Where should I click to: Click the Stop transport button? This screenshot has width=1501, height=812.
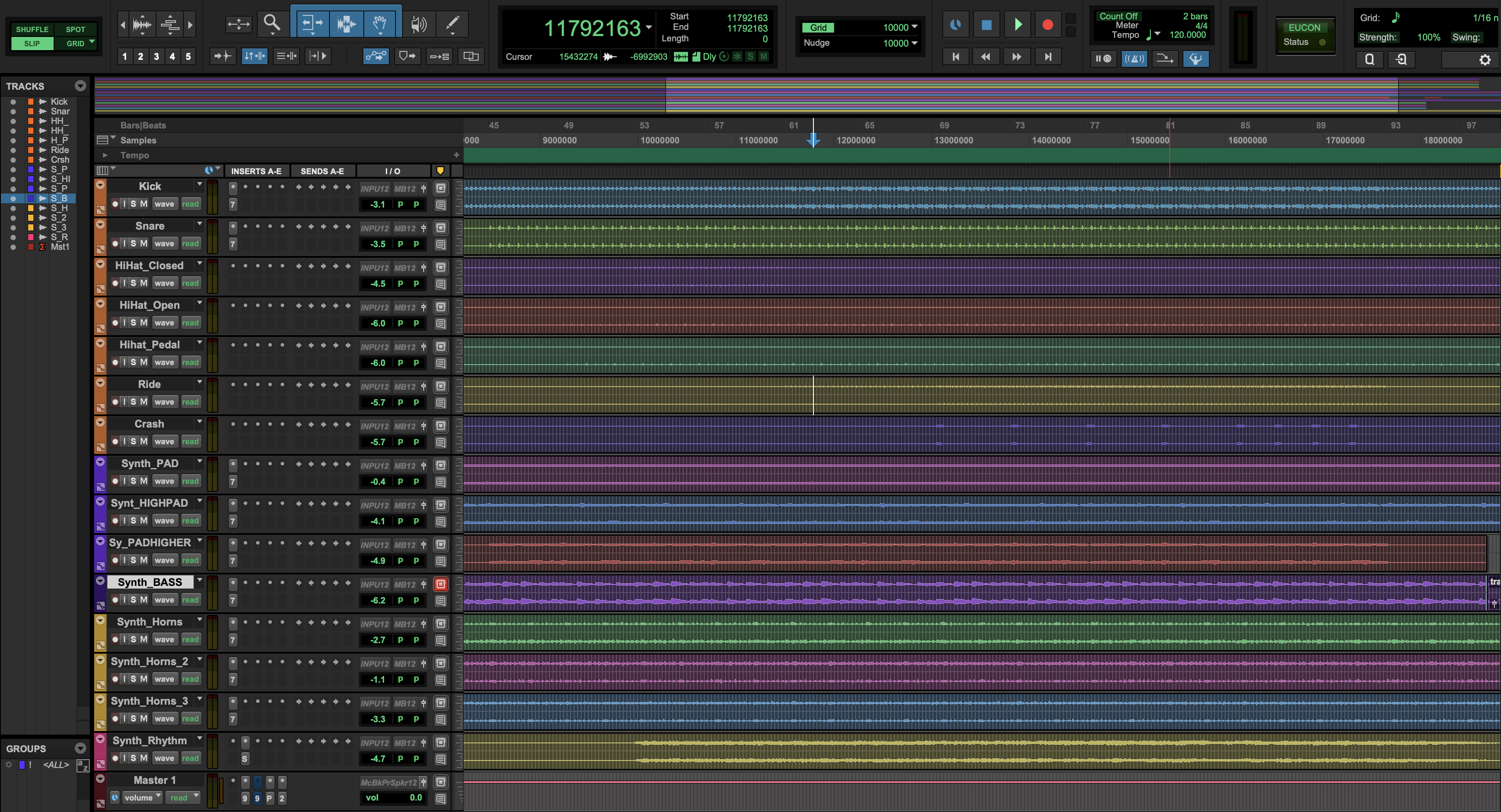986,25
